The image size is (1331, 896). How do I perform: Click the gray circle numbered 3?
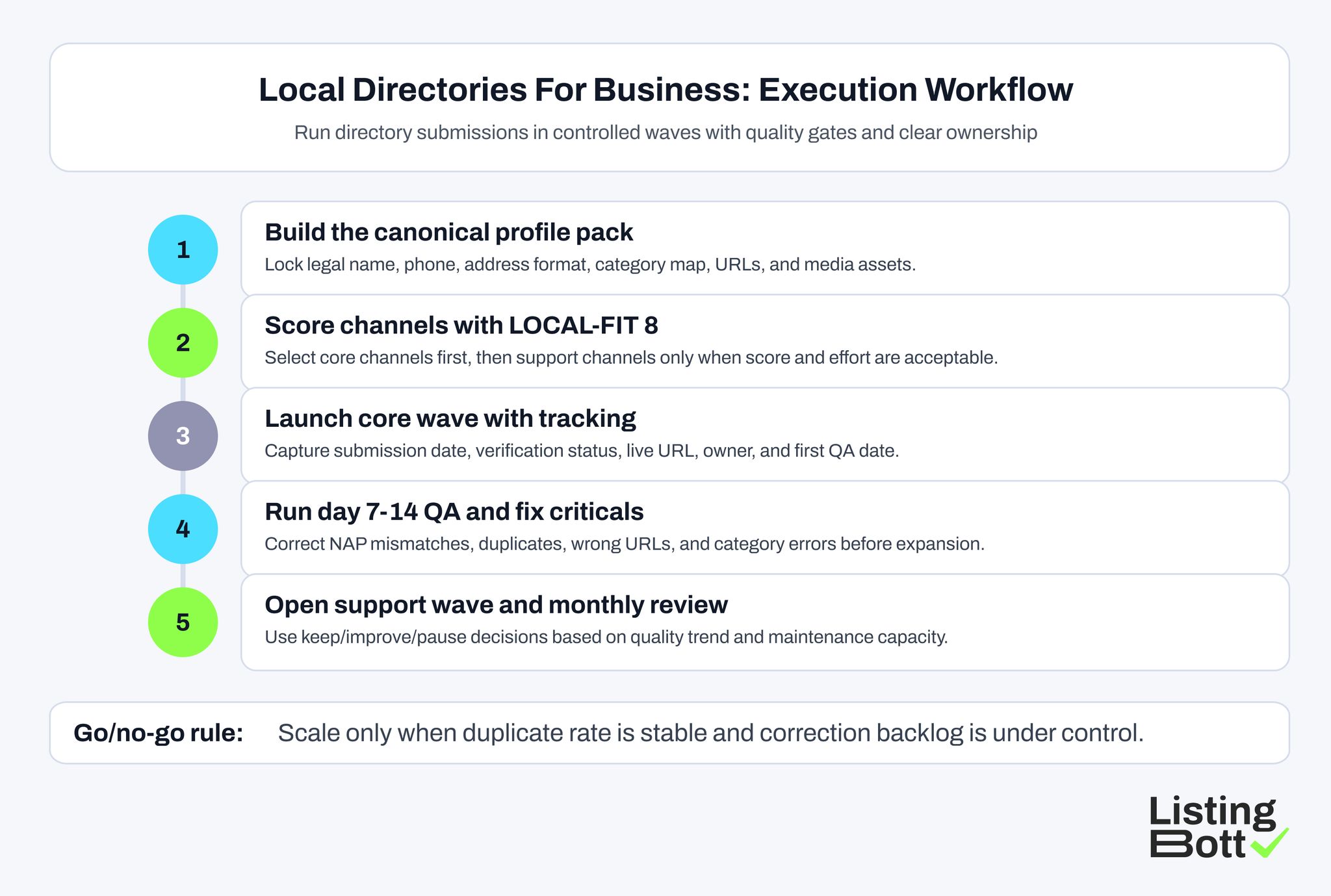click(x=183, y=435)
